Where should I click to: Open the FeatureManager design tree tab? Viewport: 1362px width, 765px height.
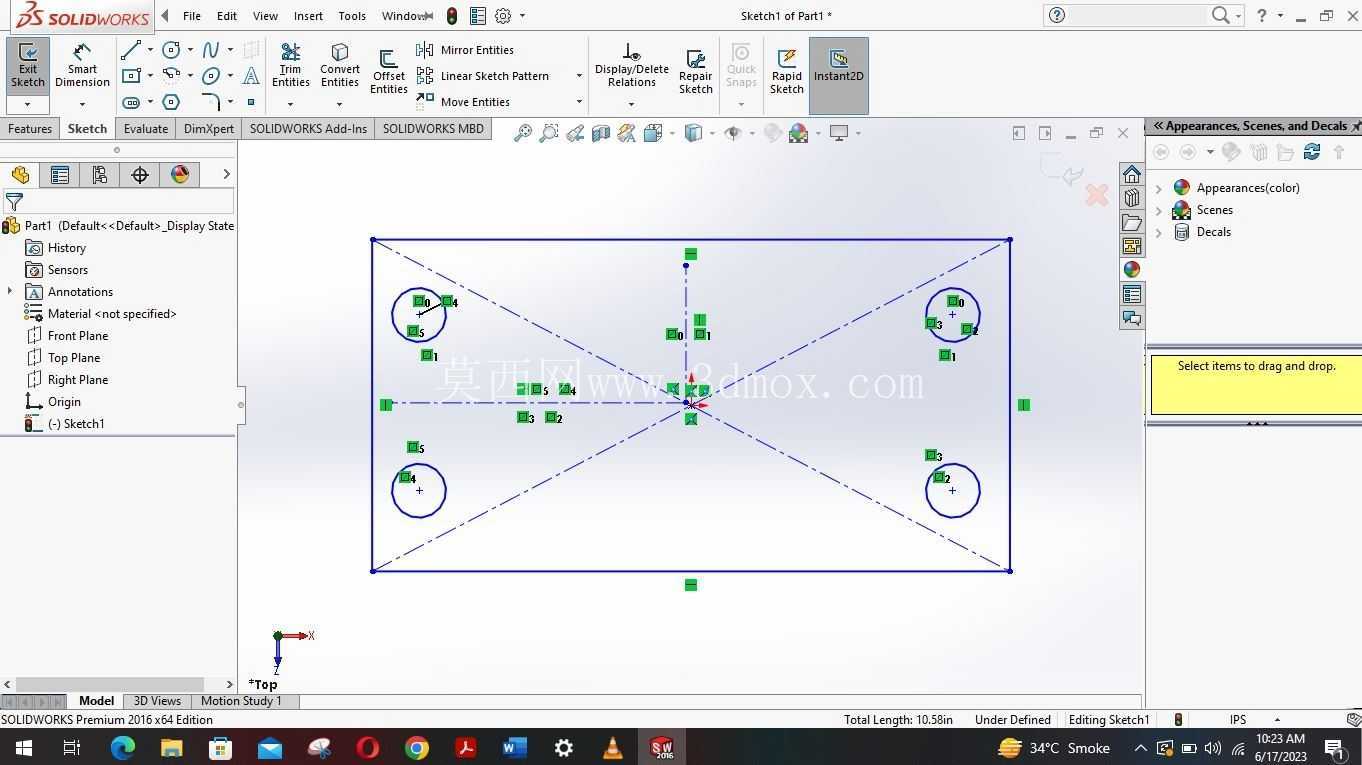click(x=20, y=175)
